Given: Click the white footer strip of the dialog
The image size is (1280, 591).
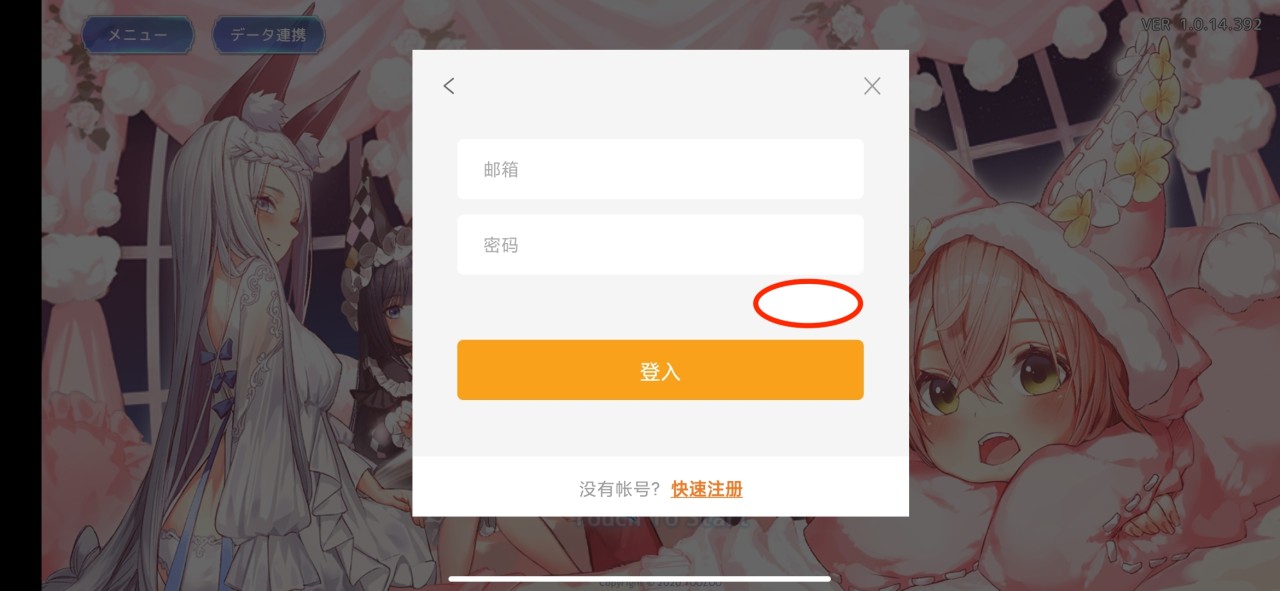Looking at the screenshot, I should point(660,487).
